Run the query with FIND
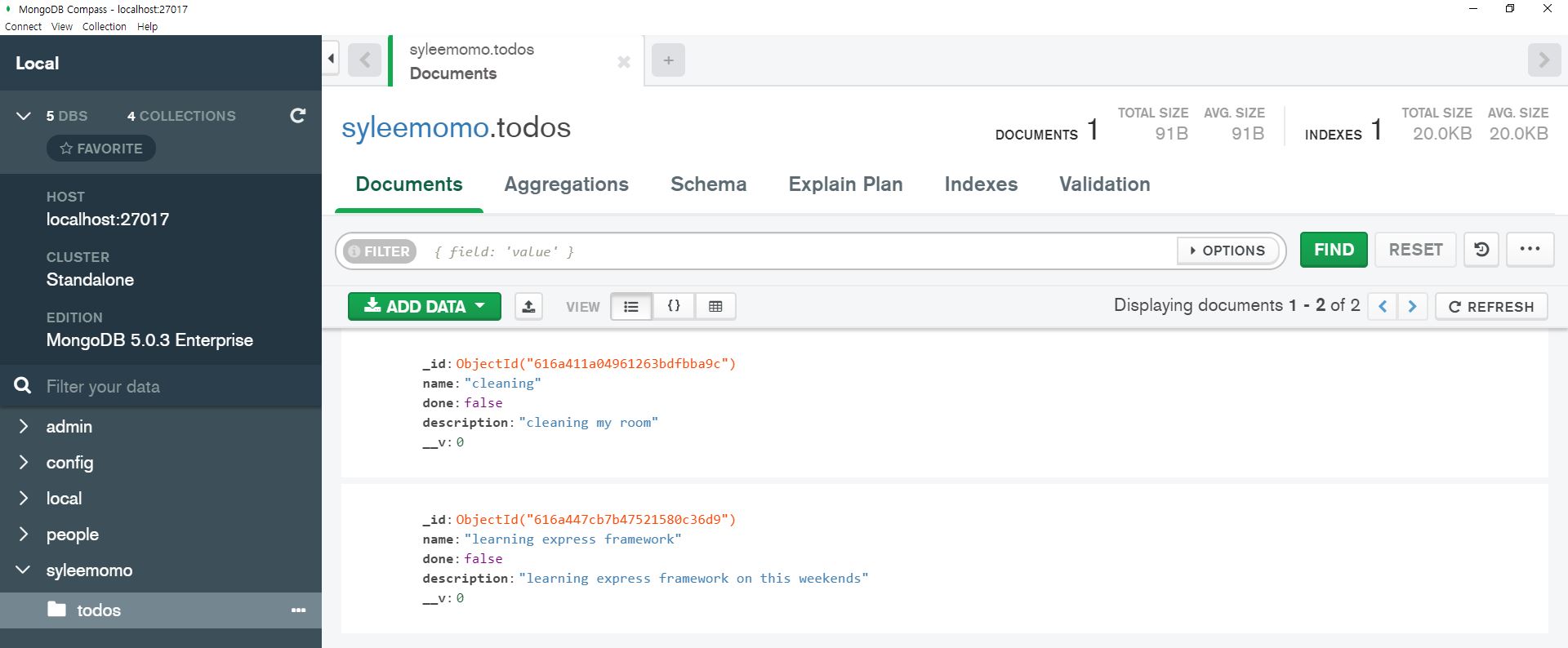 tap(1334, 250)
